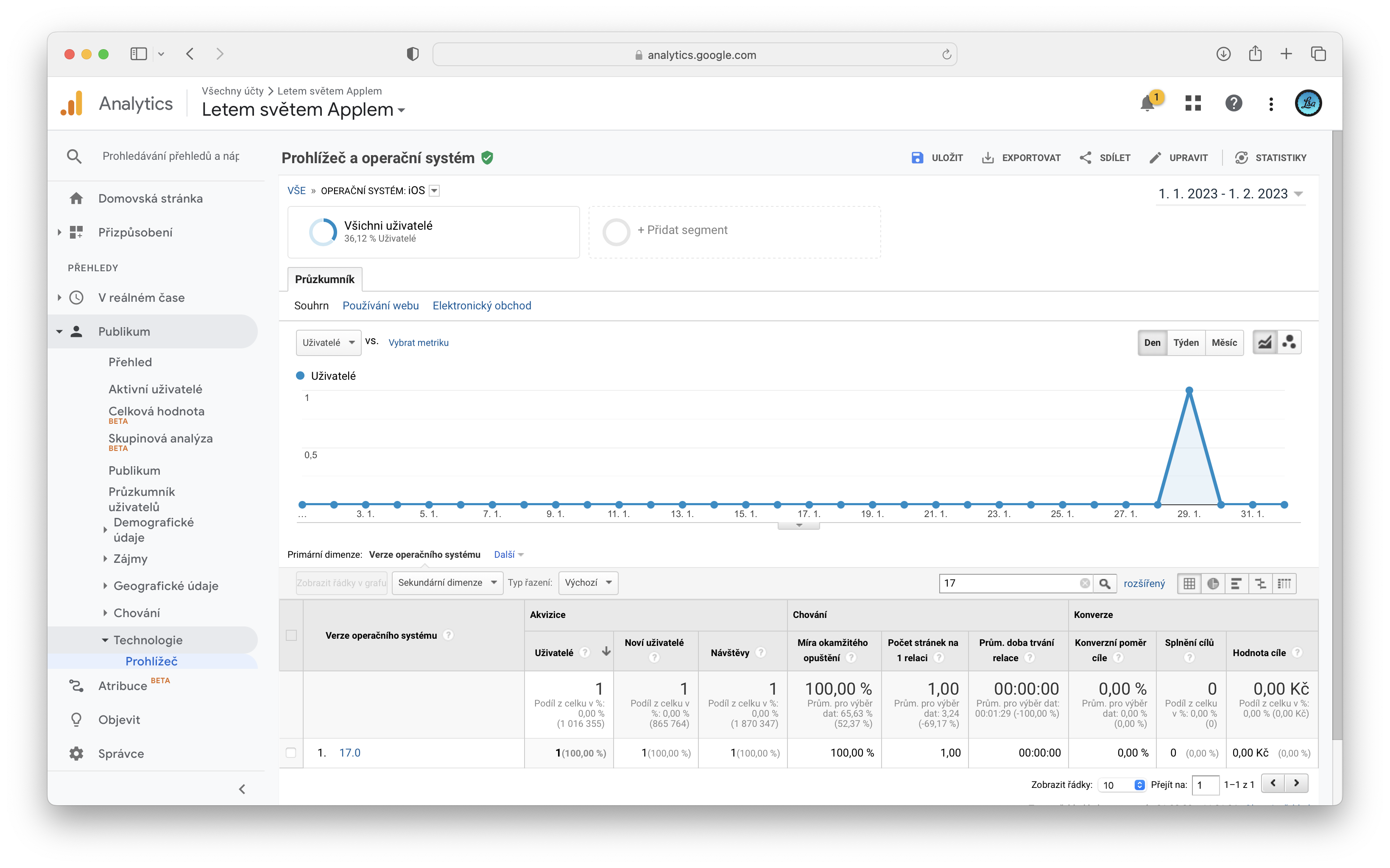Open the Google apps grid icon
The image size is (1390, 868).
click(x=1193, y=103)
